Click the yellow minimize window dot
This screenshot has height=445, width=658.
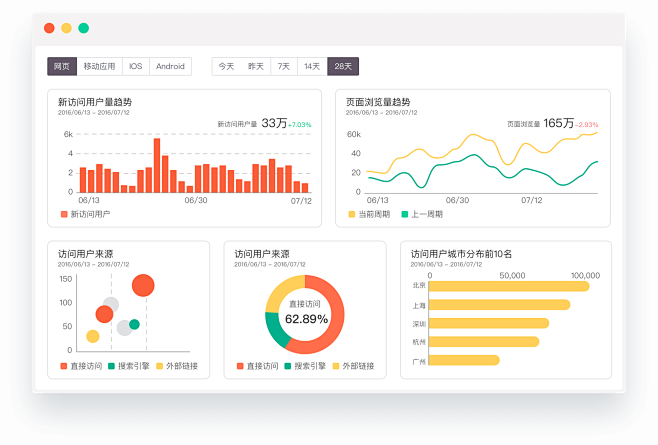pos(66,28)
